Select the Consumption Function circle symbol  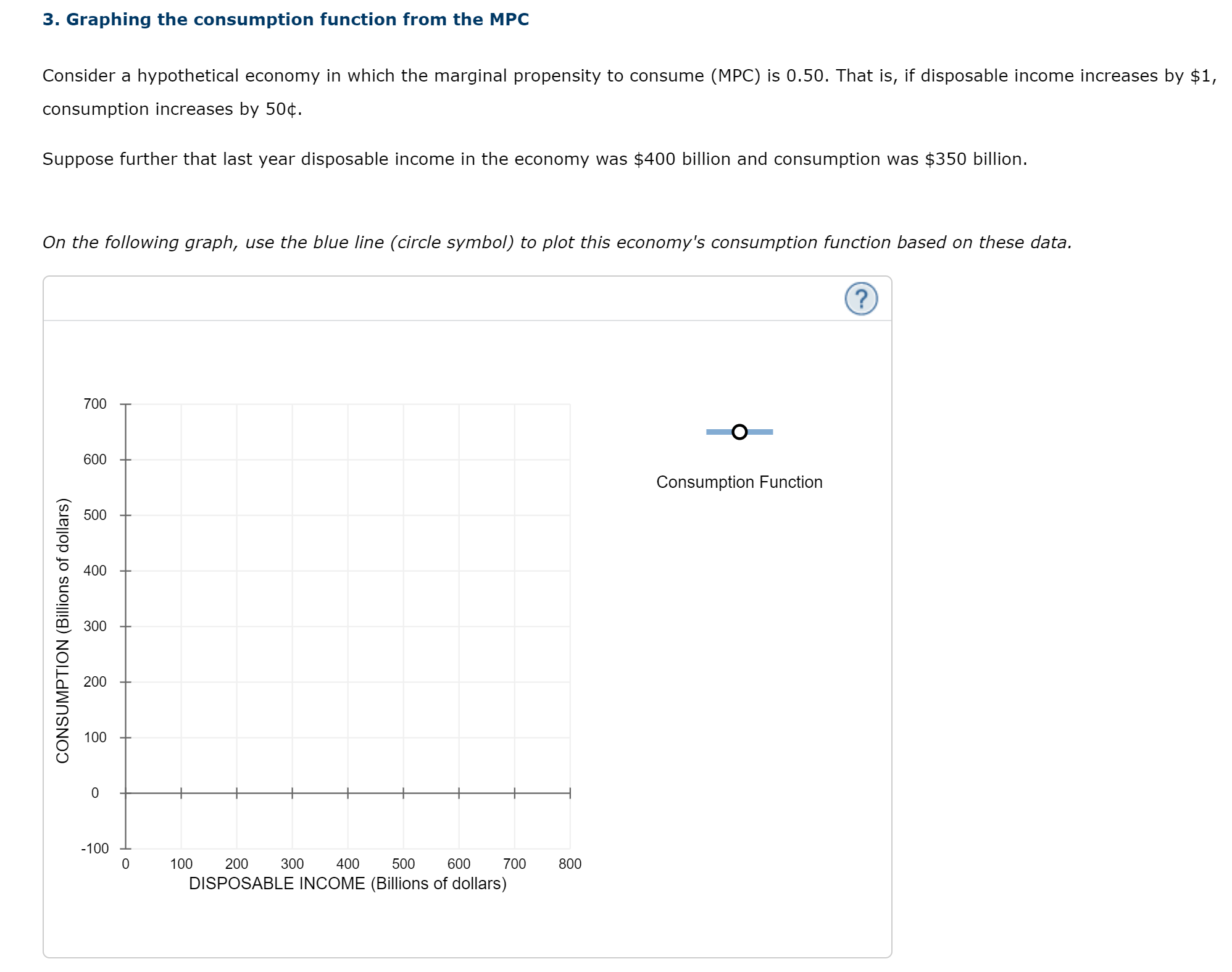pos(739,432)
